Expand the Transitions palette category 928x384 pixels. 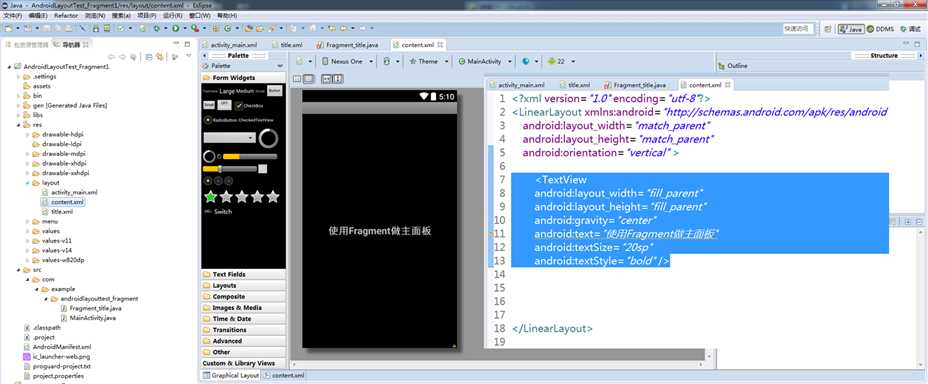[243, 330]
